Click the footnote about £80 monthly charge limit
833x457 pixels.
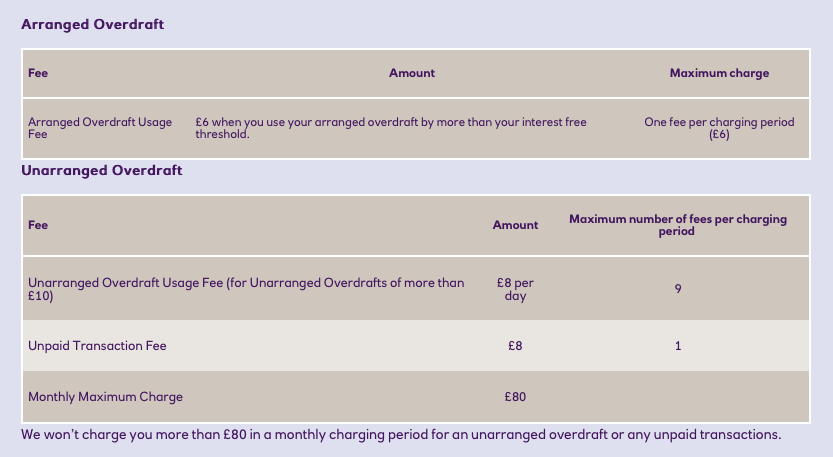[x=400, y=435]
